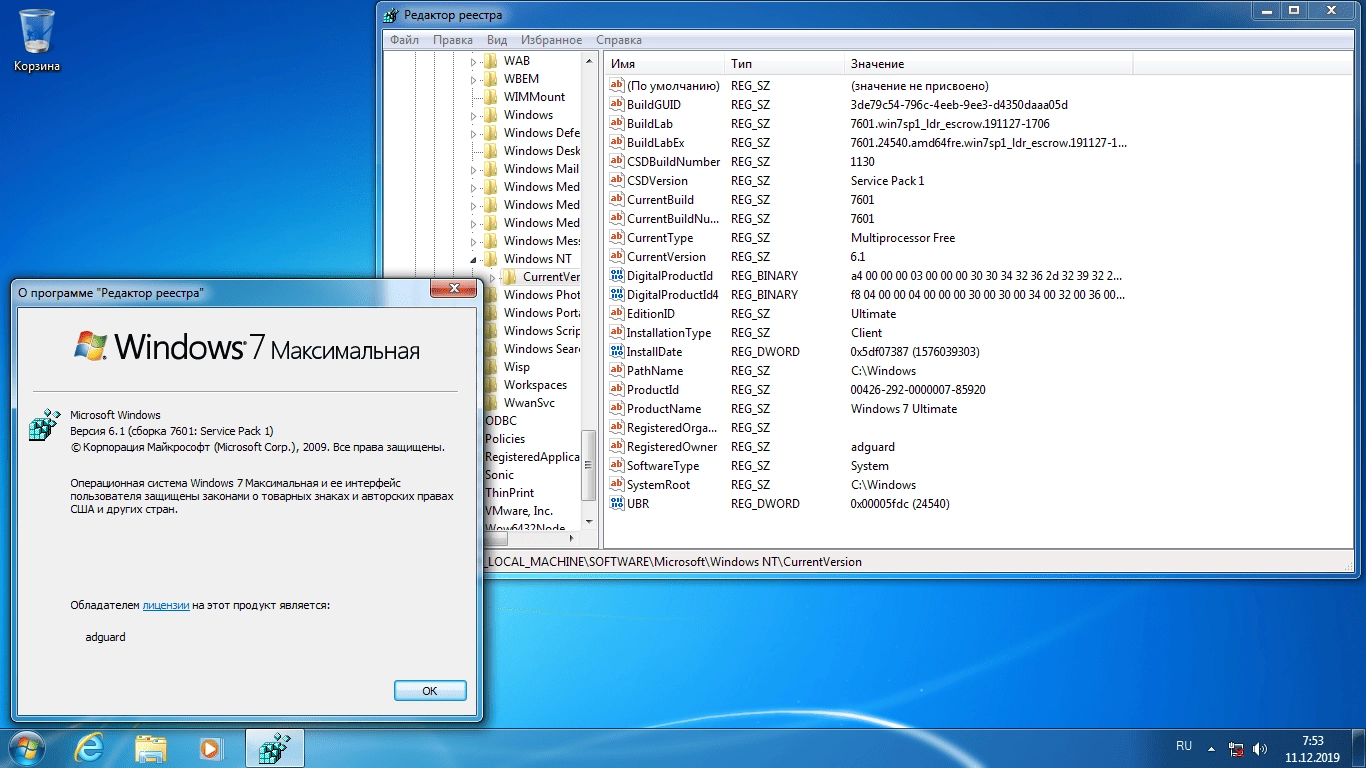Click the network status tray icon
Viewport: 1366px width, 768px height.
(x=1237, y=748)
